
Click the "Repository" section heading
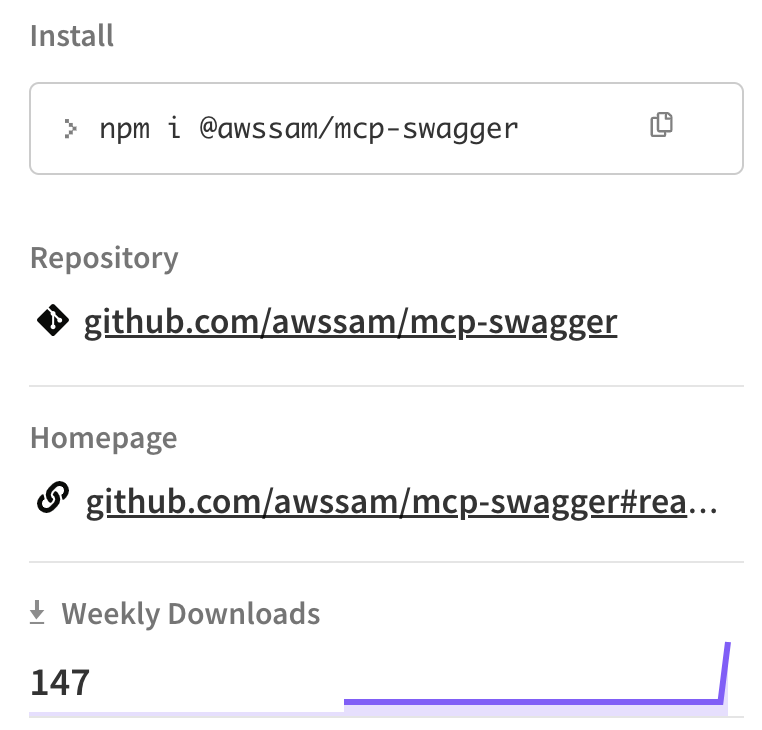point(104,258)
